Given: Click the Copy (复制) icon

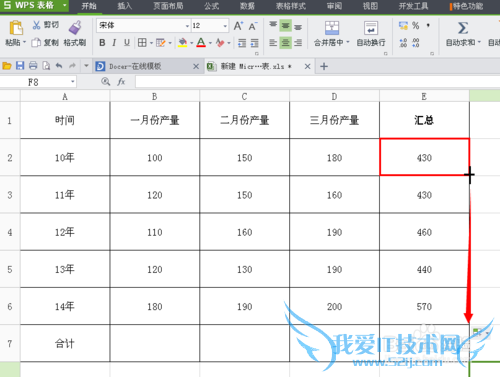Looking at the screenshot, I should (36, 43).
